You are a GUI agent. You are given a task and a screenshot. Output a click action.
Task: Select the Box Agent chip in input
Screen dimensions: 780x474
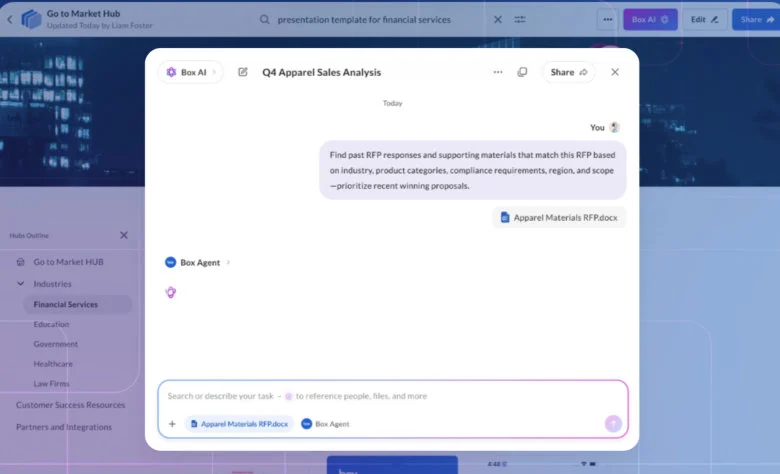(x=326, y=424)
